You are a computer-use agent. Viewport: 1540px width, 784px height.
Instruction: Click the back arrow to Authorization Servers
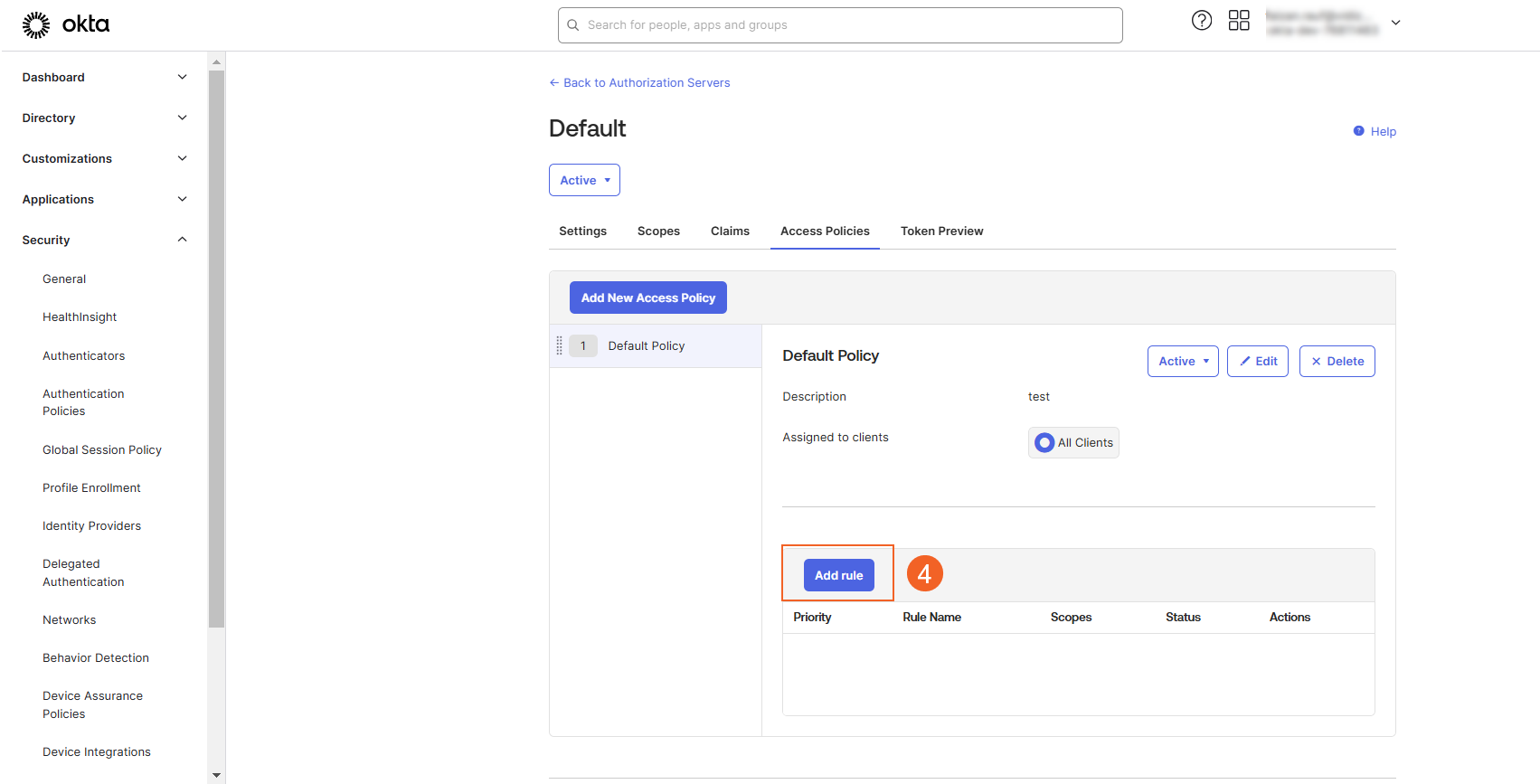[x=554, y=83]
